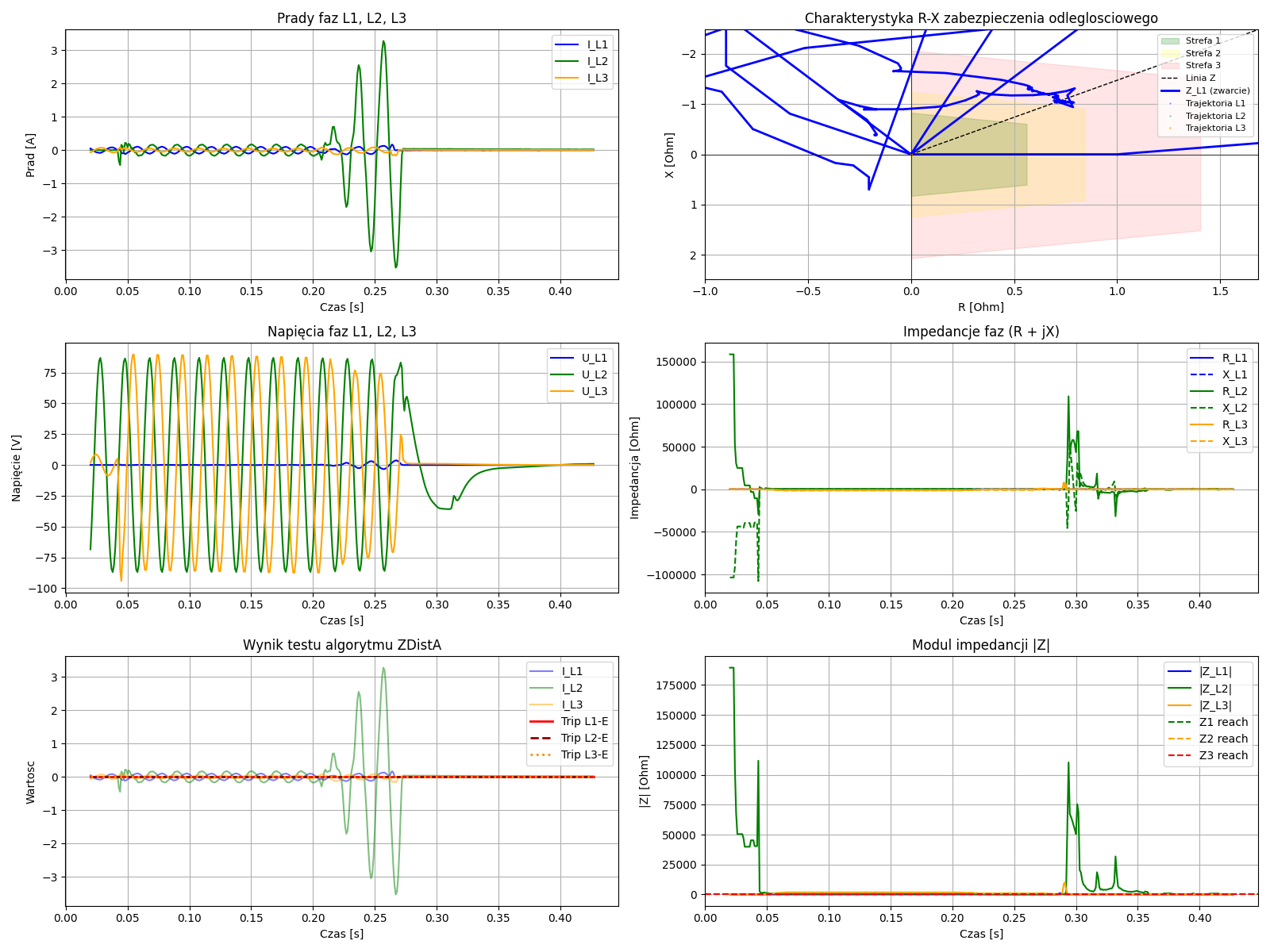The image size is (1270, 952).
Task: Click the "Prady faz L1, L2, L3" plot title
Action: click(x=341, y=18)
